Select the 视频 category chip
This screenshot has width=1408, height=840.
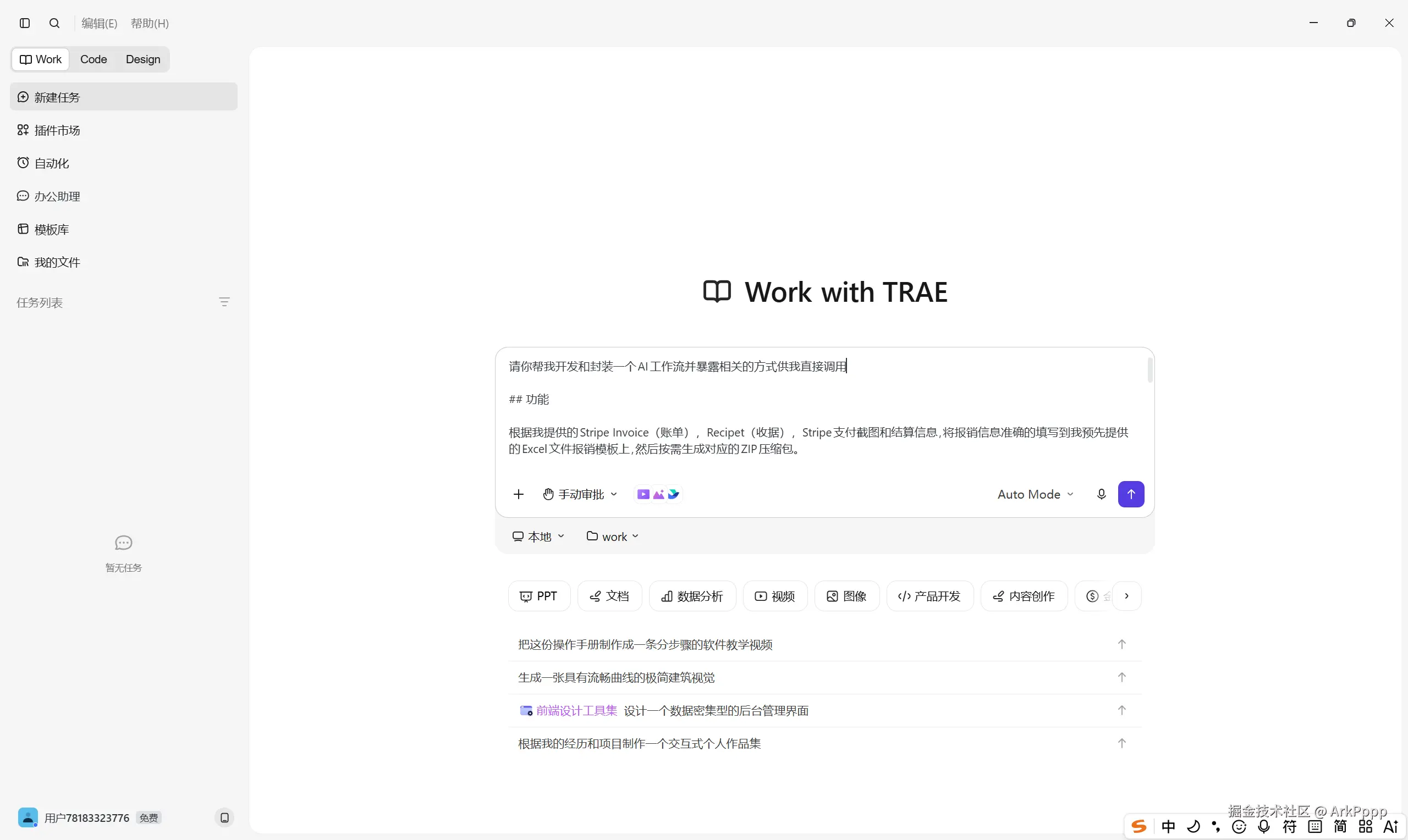click(x=774, y=596)
